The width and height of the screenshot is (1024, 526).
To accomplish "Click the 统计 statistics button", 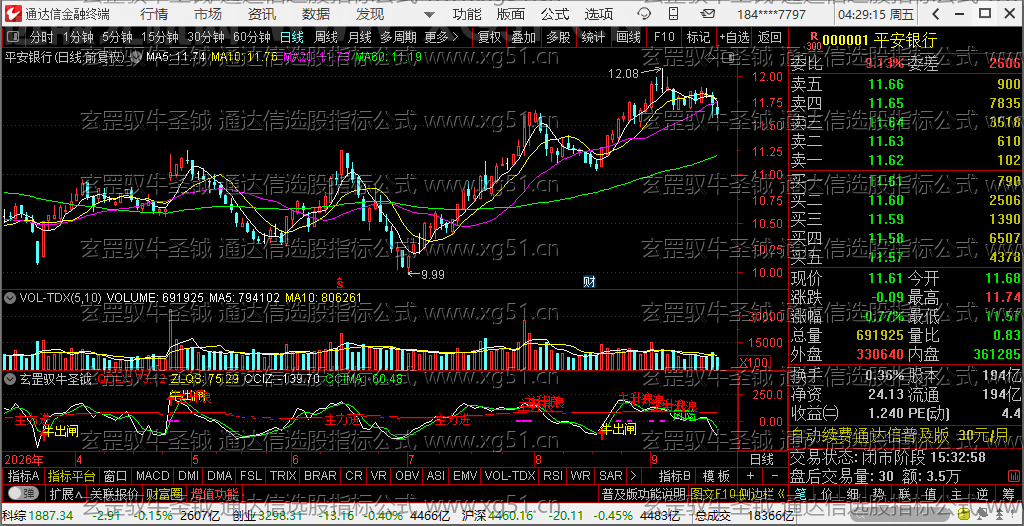I will coord(593,37).
